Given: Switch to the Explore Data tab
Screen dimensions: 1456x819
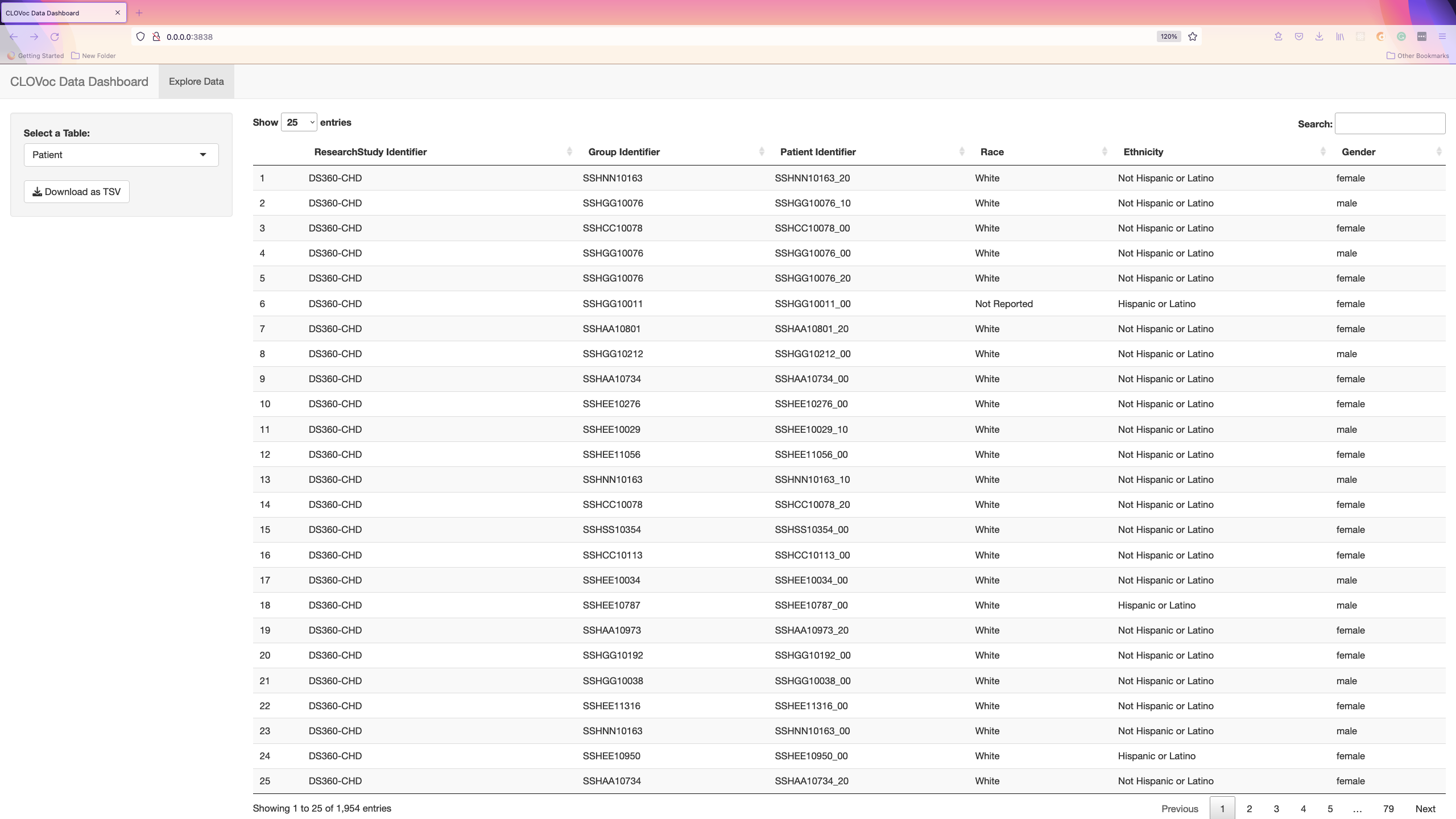Looking at the screenshot, I should (196, 81).
